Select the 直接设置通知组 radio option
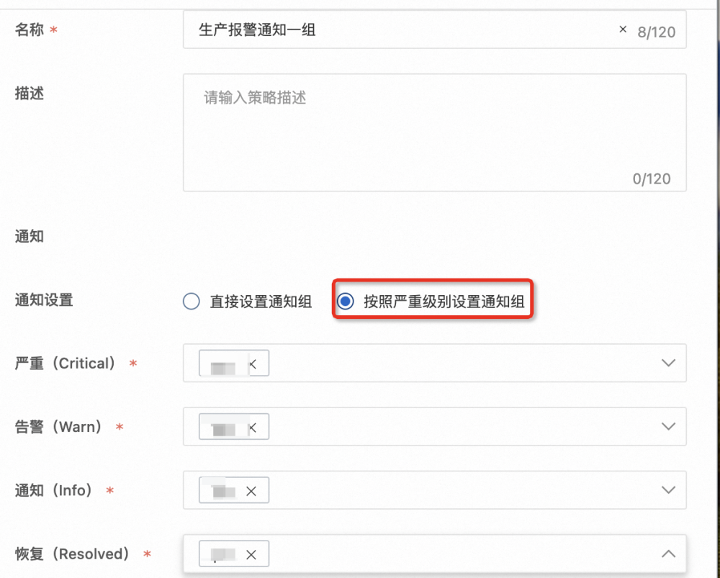This screenshot has height=578, width=720. [x=192, y=301]
